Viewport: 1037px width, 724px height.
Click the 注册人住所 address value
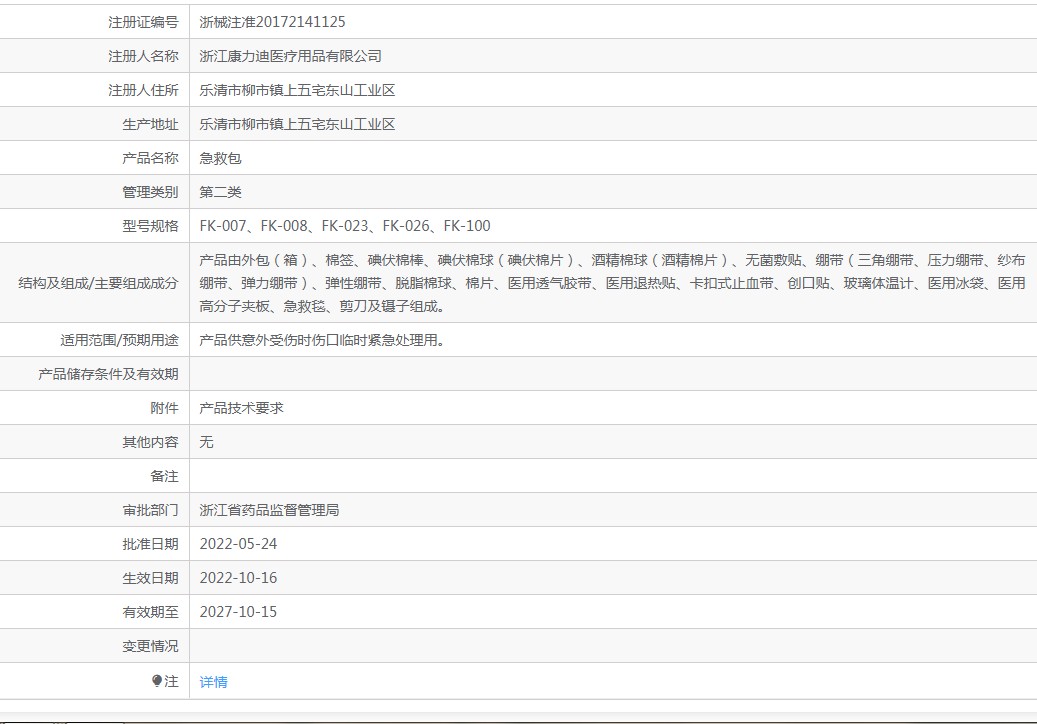pos(297,90)
